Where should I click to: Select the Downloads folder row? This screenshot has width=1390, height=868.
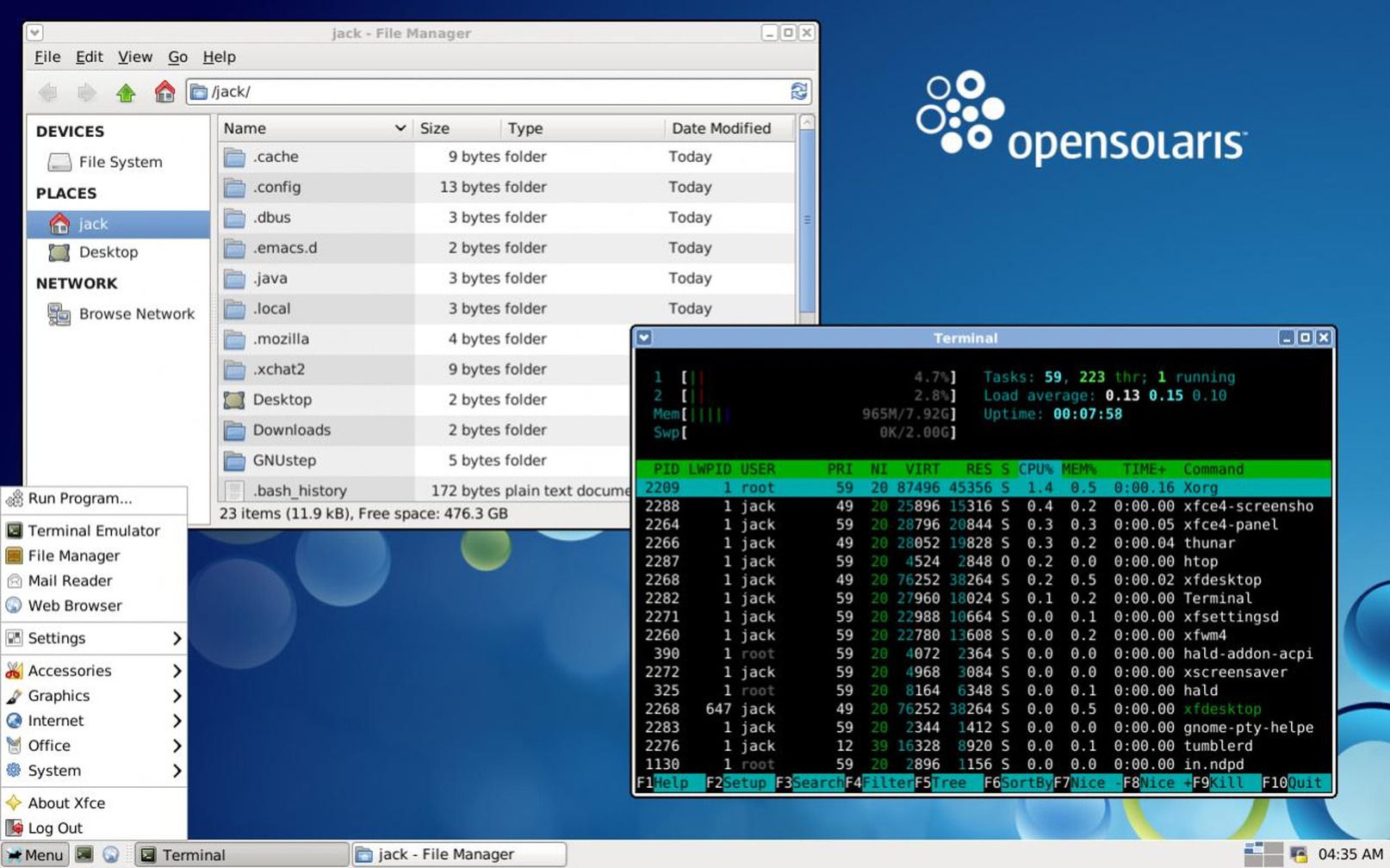click(x=425, y=430)
